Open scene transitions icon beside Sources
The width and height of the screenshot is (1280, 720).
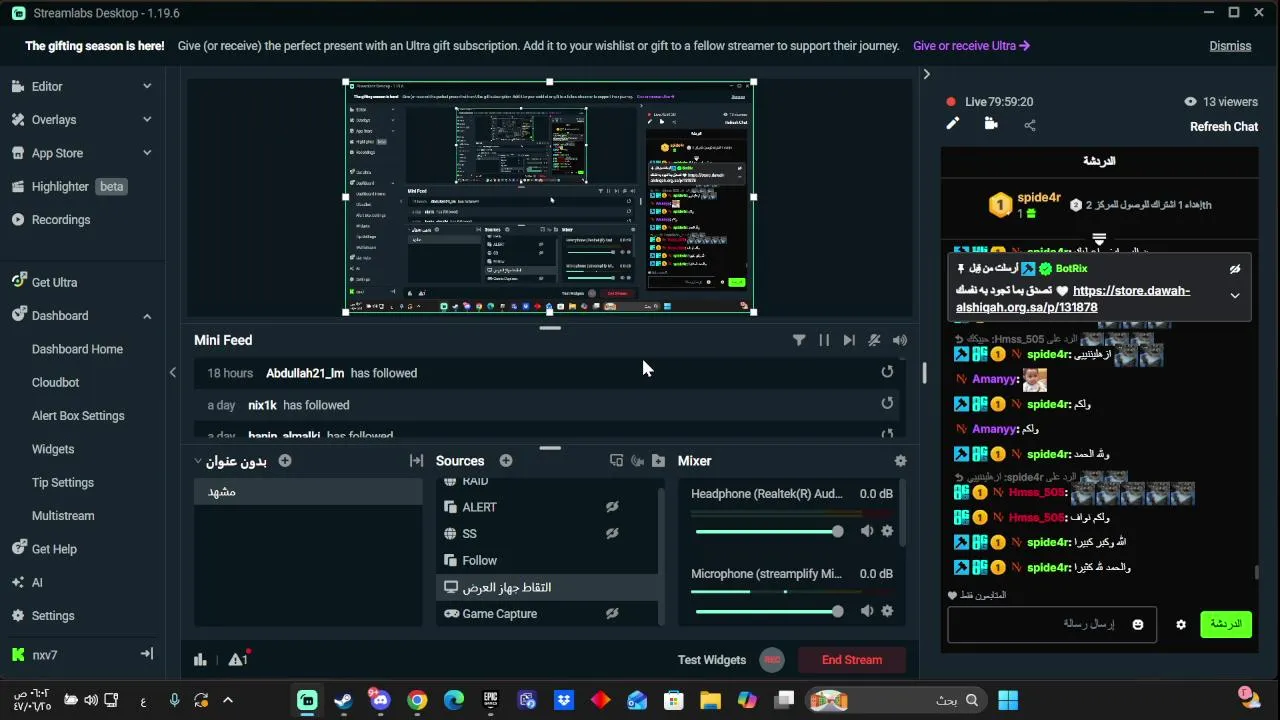417,461
